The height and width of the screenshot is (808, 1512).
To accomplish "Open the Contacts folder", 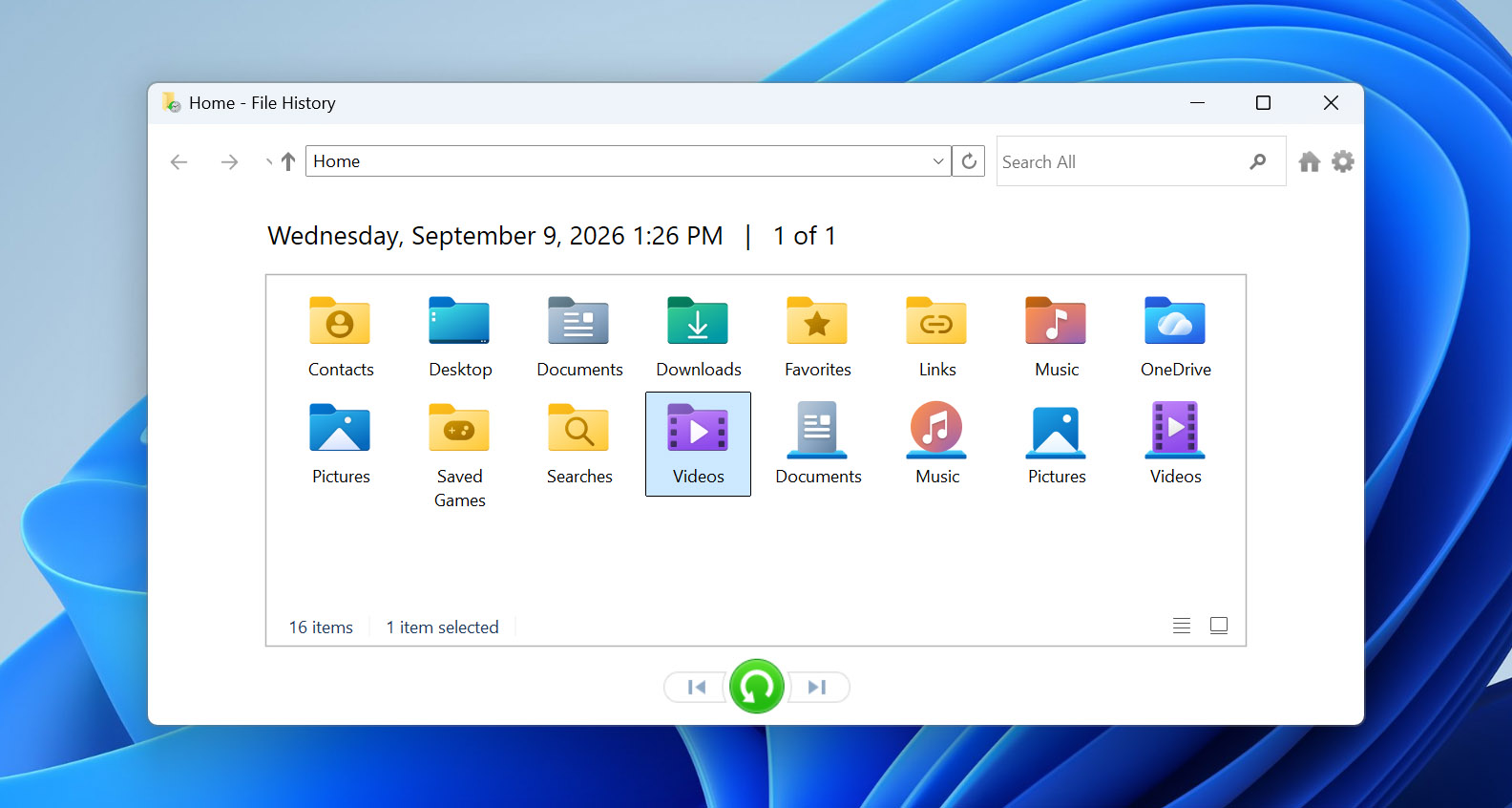I will pos(341,337).
